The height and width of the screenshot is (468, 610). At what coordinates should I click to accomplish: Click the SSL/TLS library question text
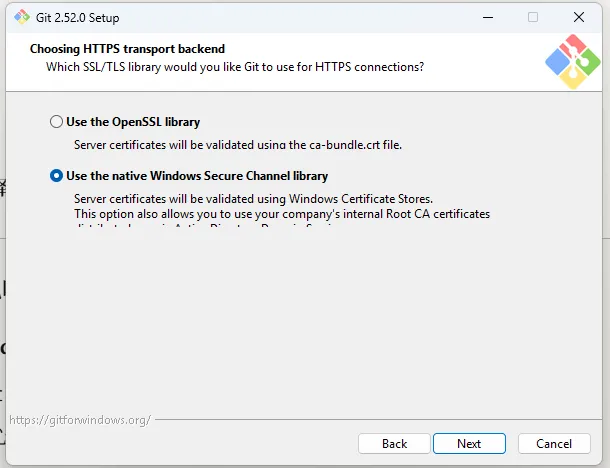235,67
